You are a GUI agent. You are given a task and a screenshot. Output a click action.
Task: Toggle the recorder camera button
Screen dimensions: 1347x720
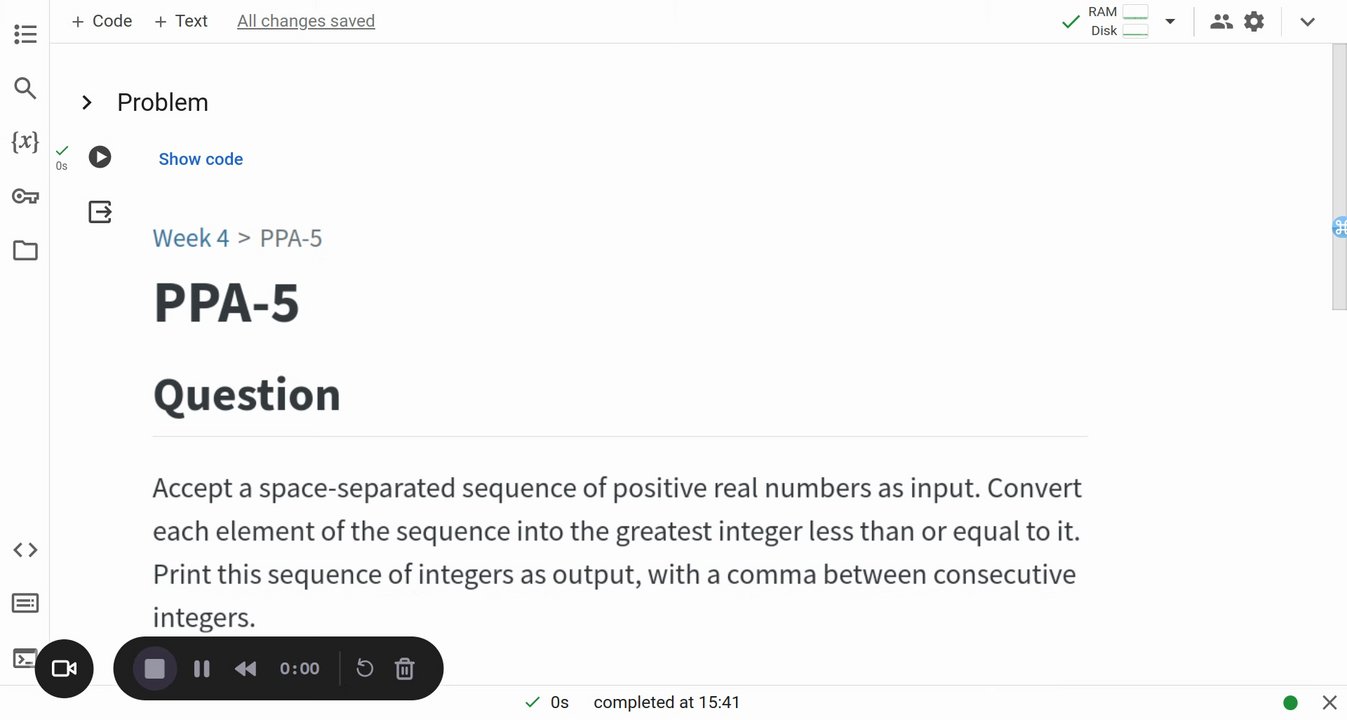(x=64, y=669)
